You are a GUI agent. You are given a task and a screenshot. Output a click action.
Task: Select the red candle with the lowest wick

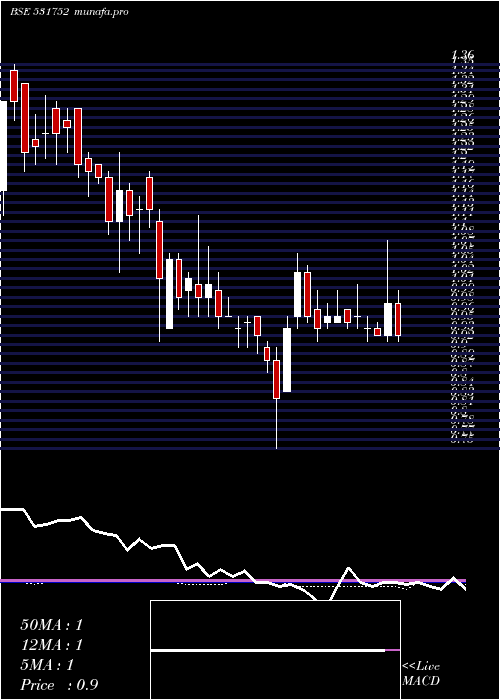276,379
